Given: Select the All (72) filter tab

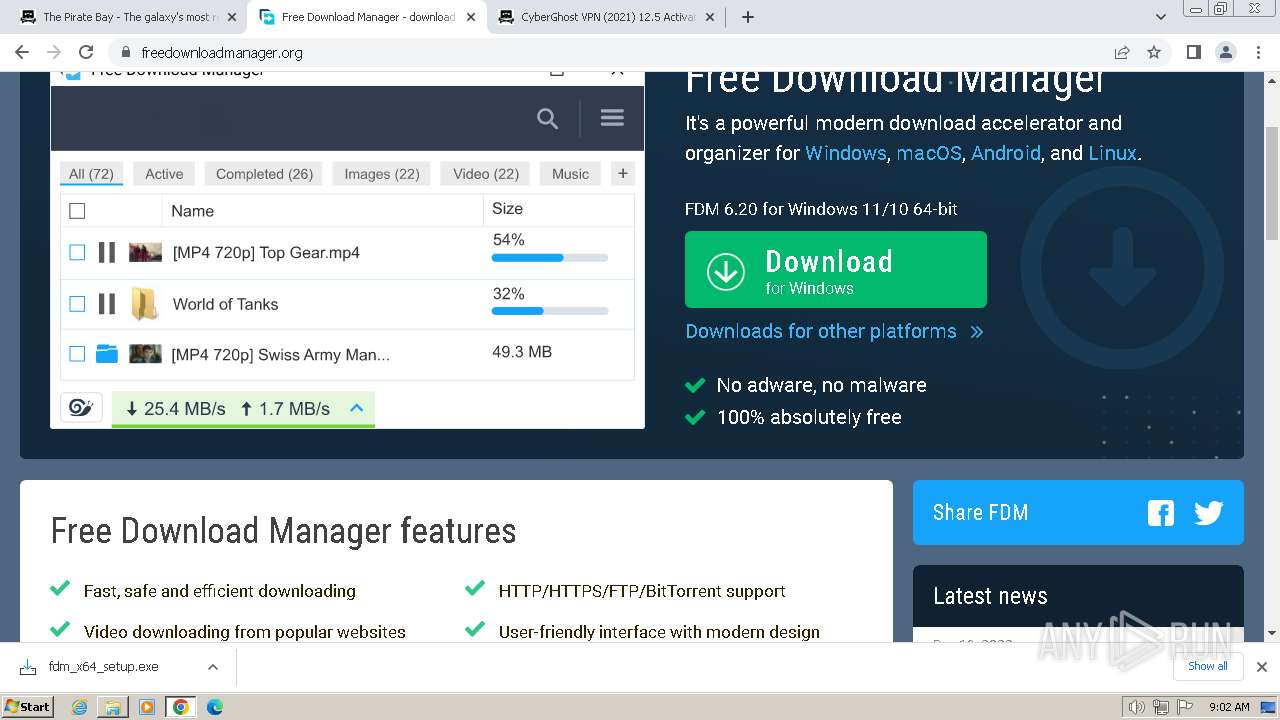Looking at the screenshot, I should [x=91, y=174].
